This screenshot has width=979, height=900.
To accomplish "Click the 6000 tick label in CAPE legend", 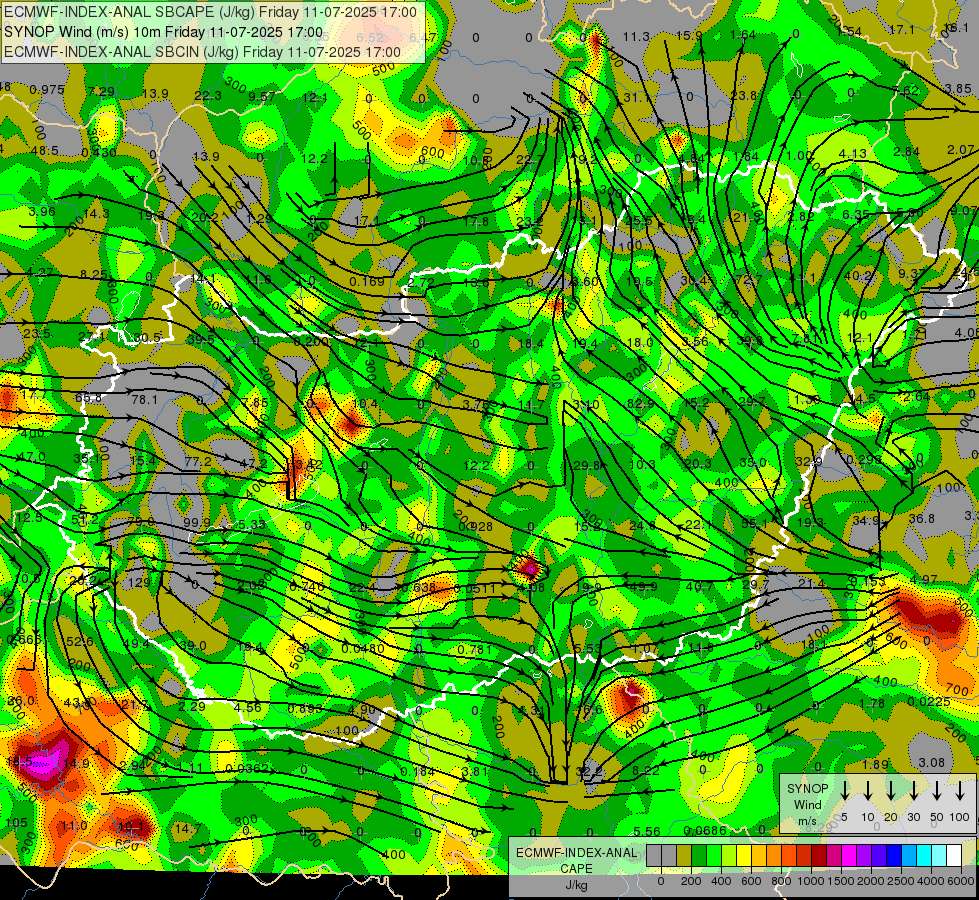I will pyautogui.click(x=961, y=881).
